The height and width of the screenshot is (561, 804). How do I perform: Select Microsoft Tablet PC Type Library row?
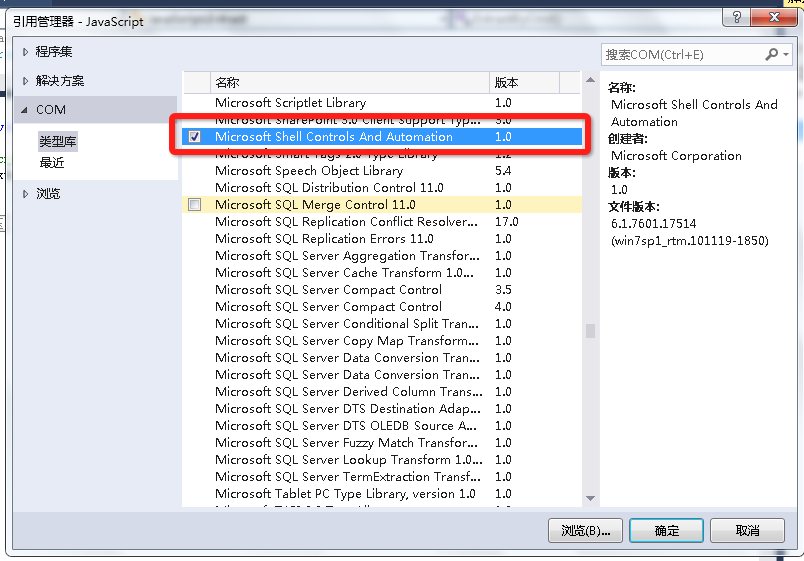pos(382,493)
